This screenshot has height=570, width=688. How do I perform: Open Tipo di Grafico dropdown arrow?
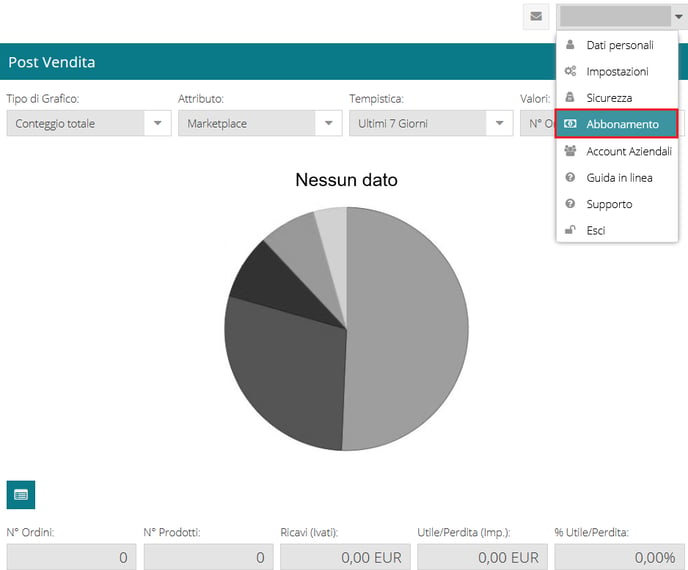158,123
